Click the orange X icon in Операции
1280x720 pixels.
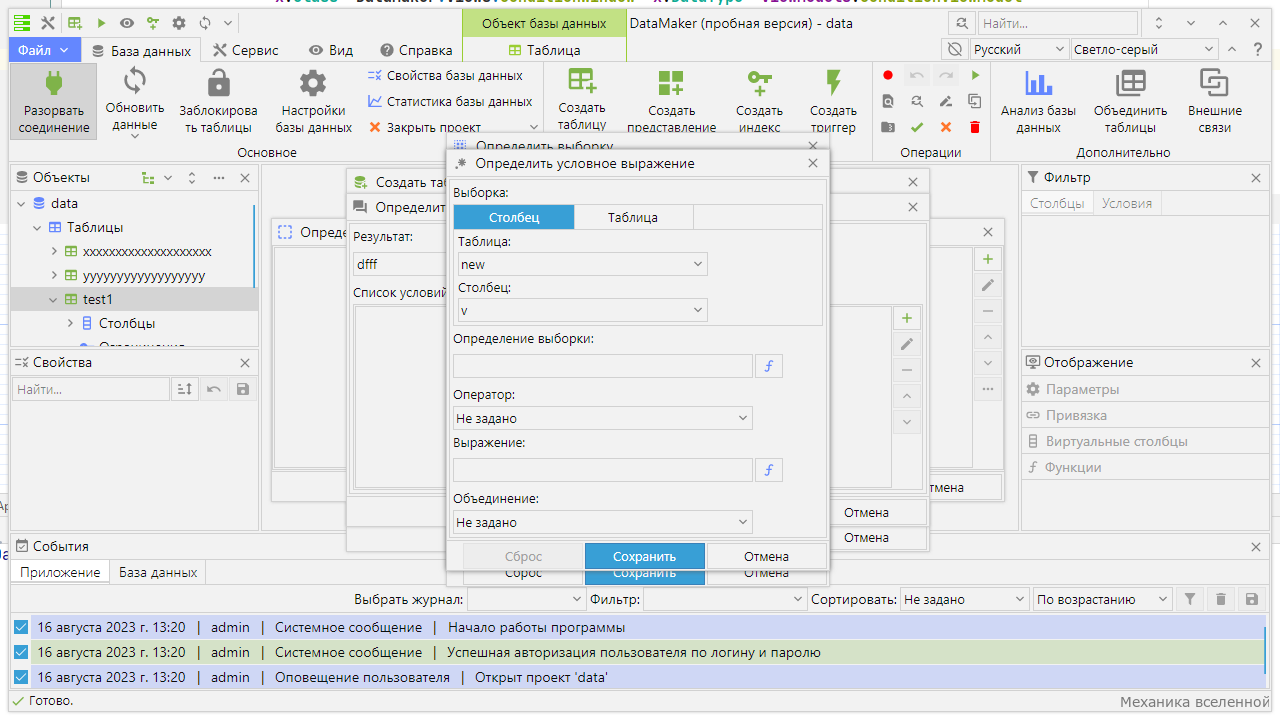[x=946, y=127]
